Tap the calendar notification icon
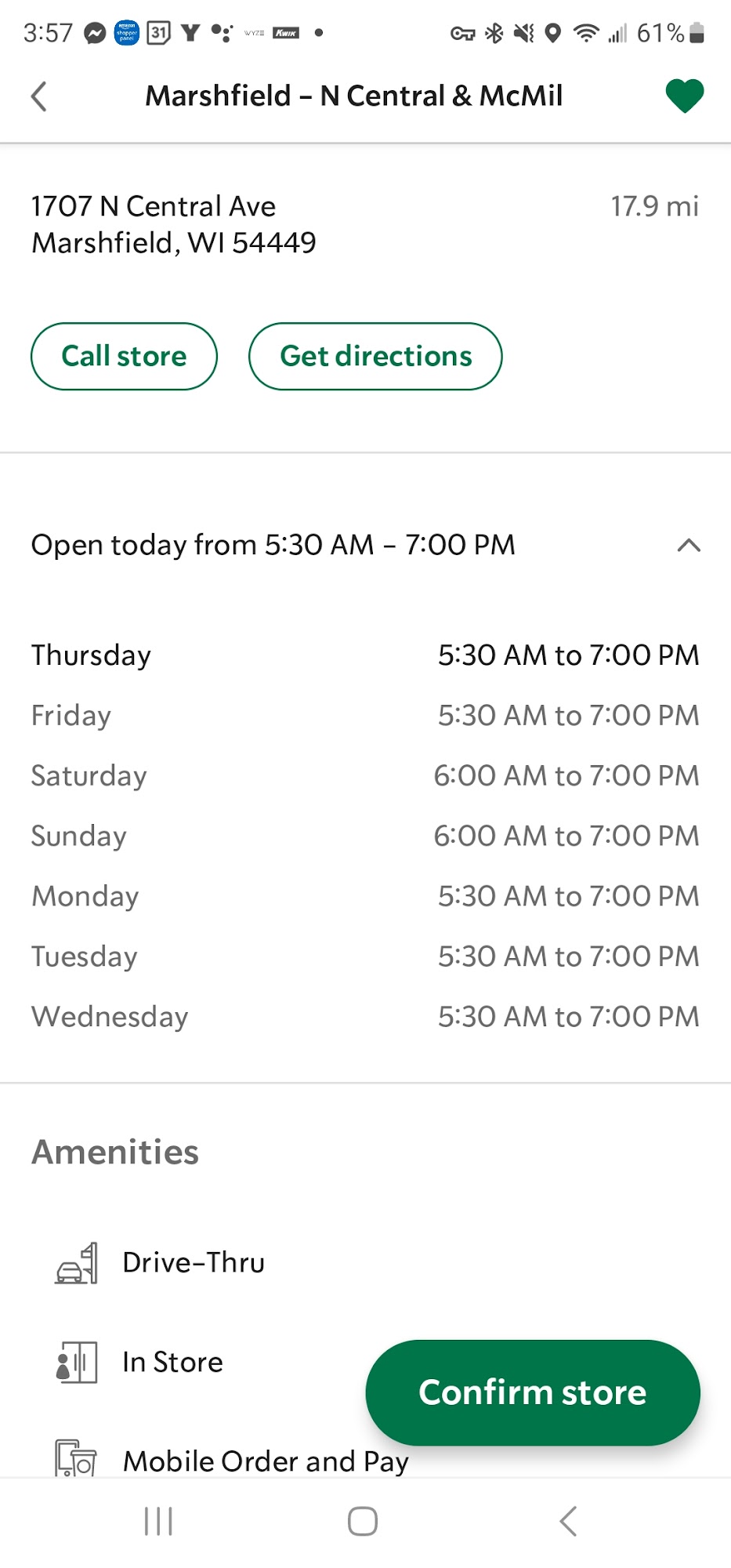731x1568 pixels. click(x=158, y=33)
